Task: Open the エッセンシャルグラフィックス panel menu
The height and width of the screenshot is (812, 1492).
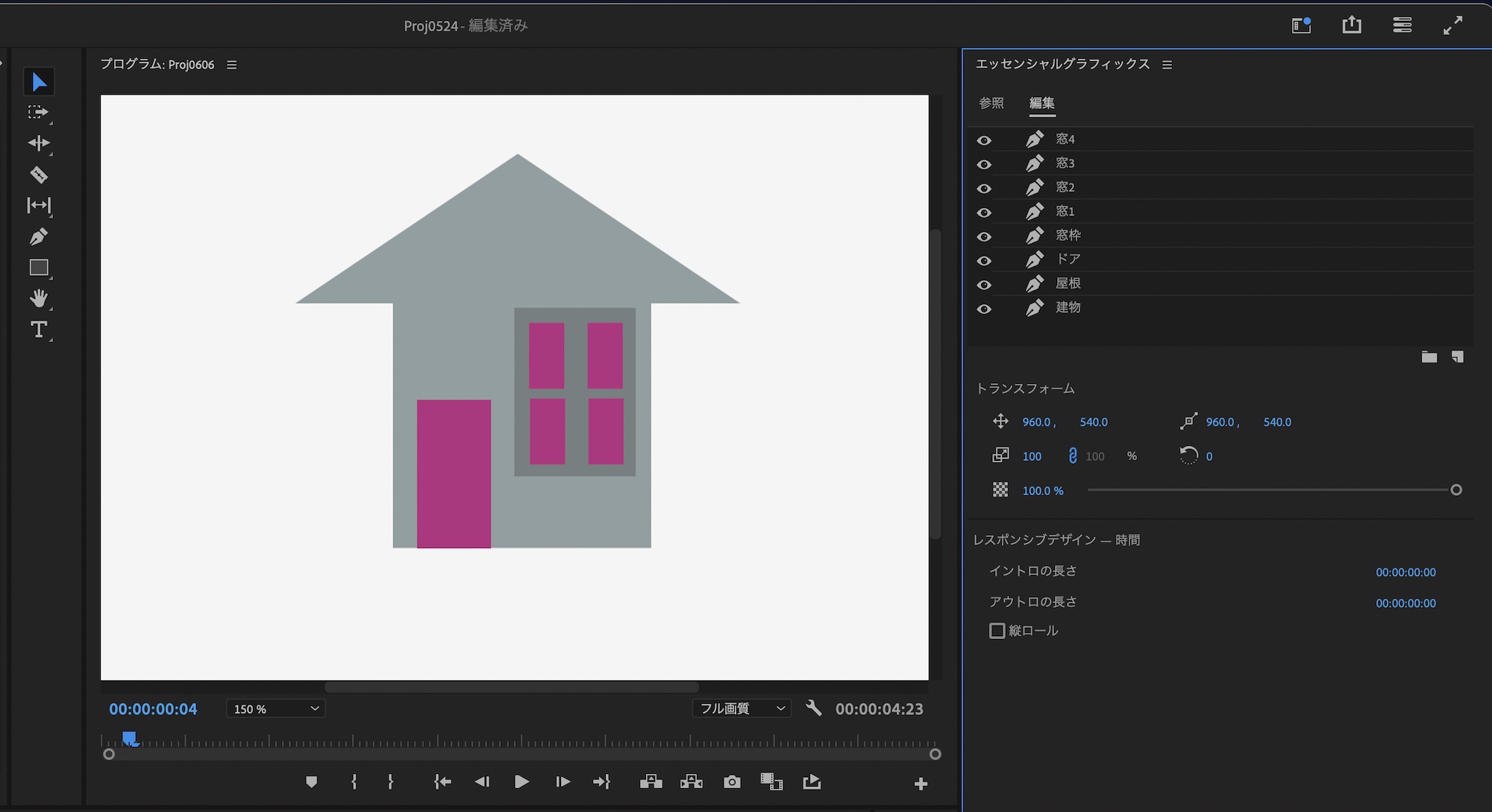Action: (1167, 65)
